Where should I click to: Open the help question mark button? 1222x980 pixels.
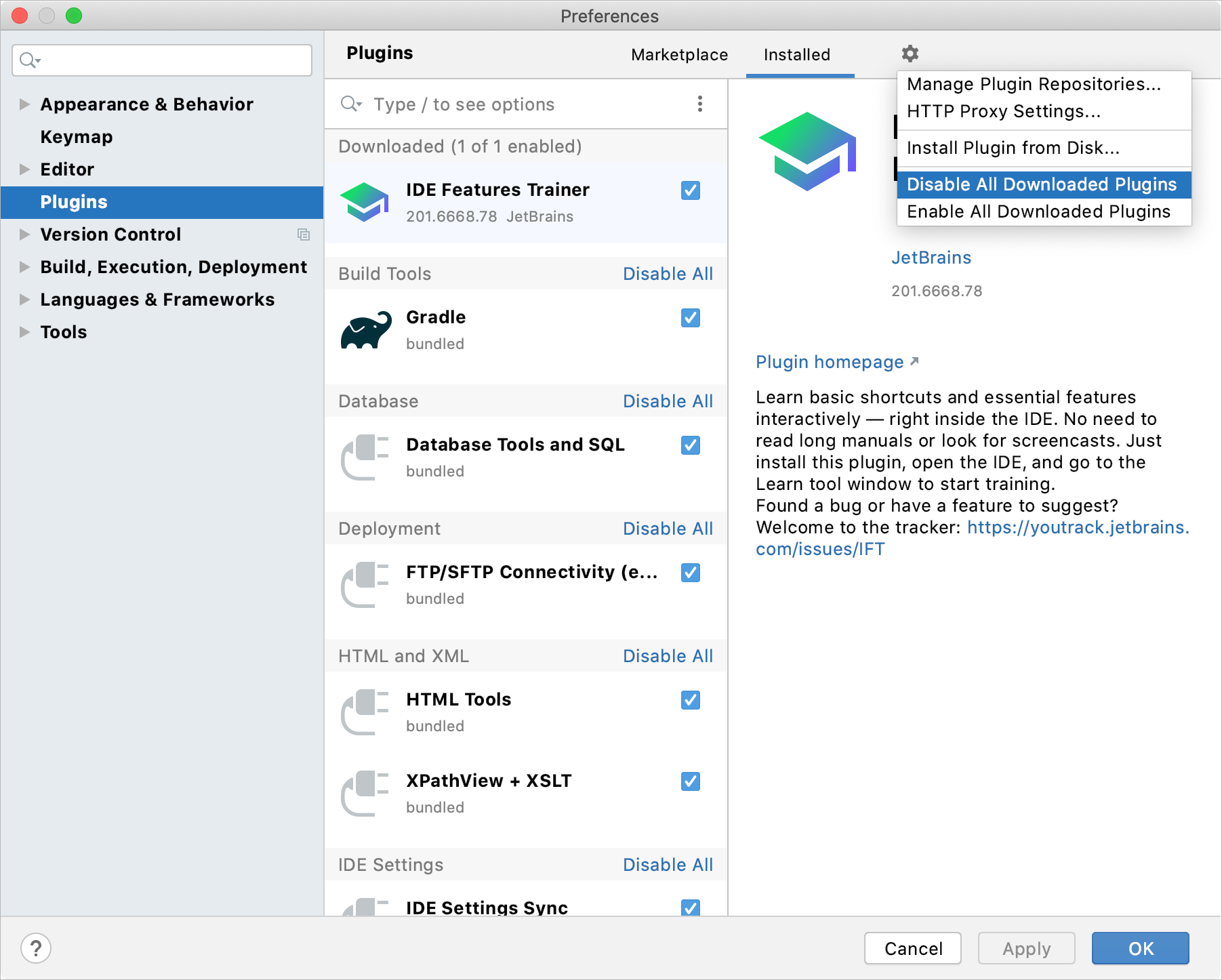(36, 947)
